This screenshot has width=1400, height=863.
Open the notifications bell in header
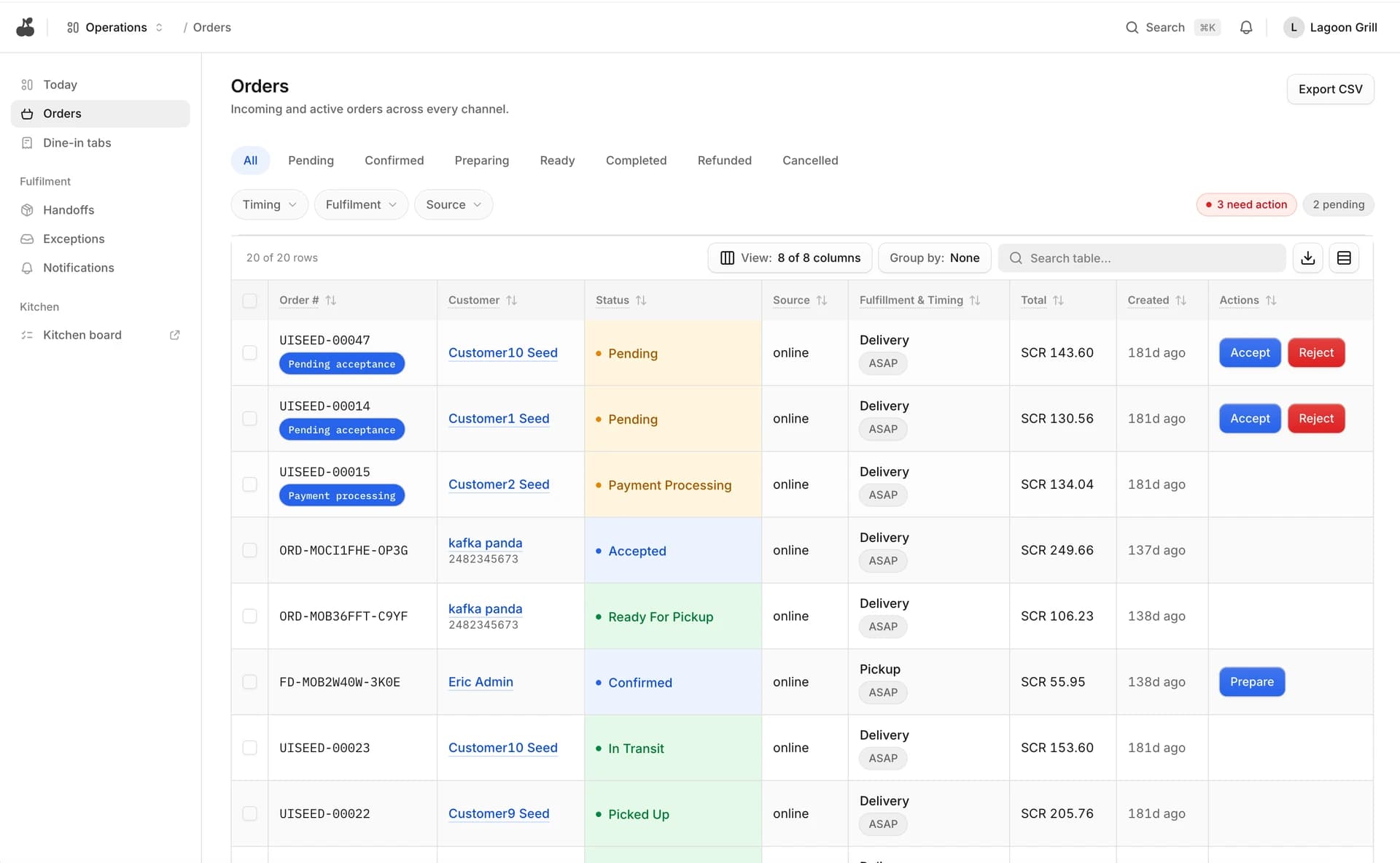1246,27
